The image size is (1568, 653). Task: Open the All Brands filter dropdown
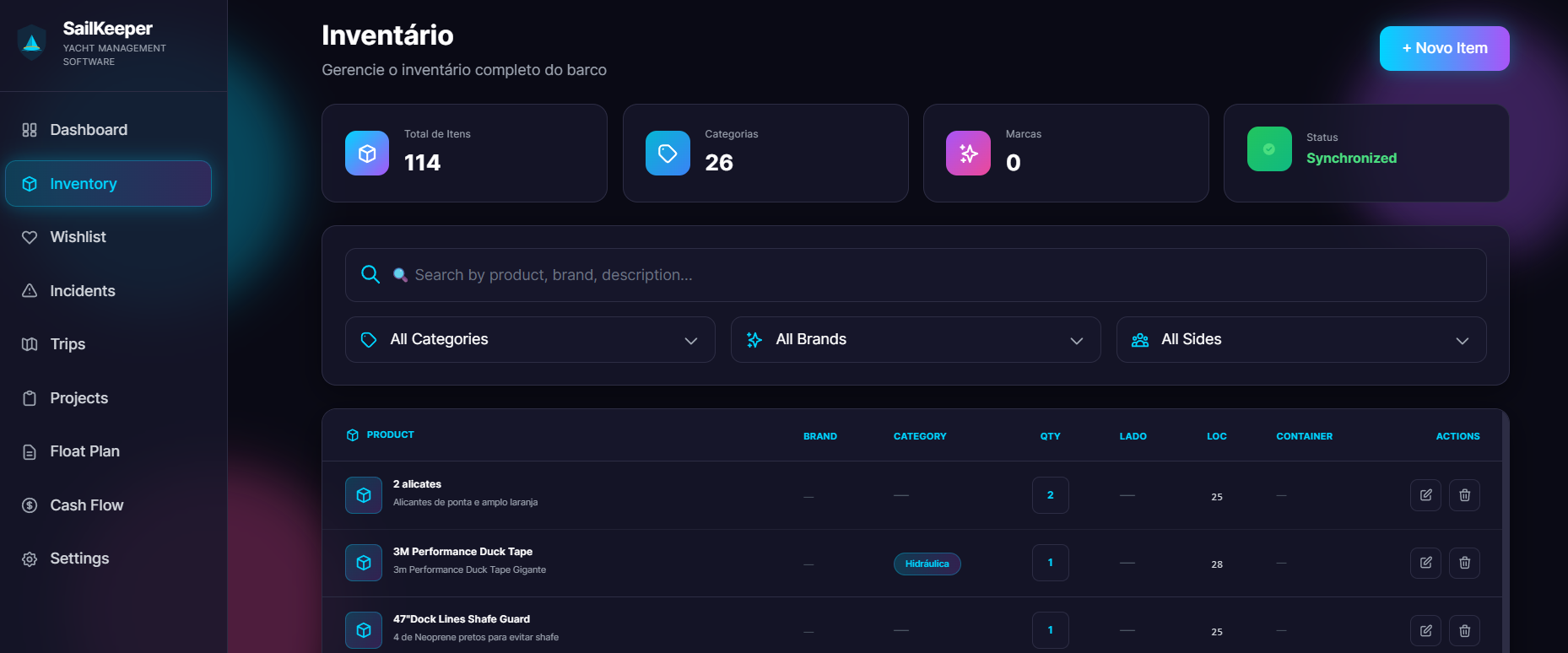point(915,340)
